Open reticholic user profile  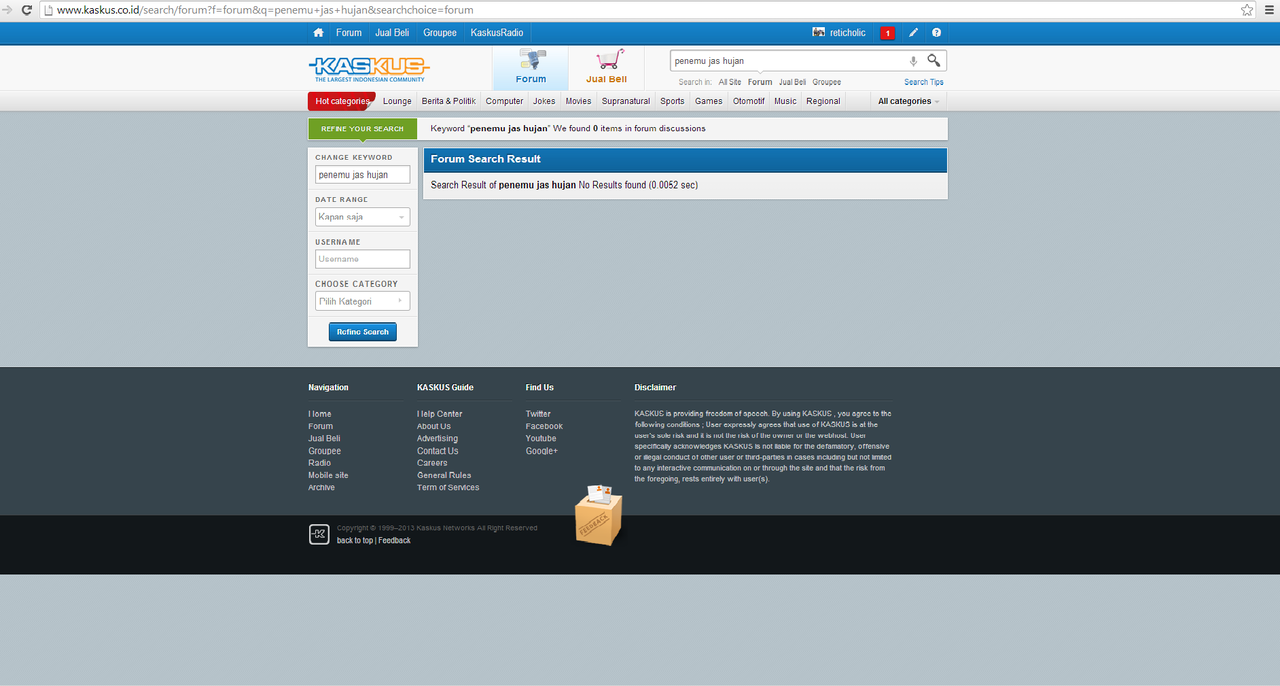[x=848, y=33]
